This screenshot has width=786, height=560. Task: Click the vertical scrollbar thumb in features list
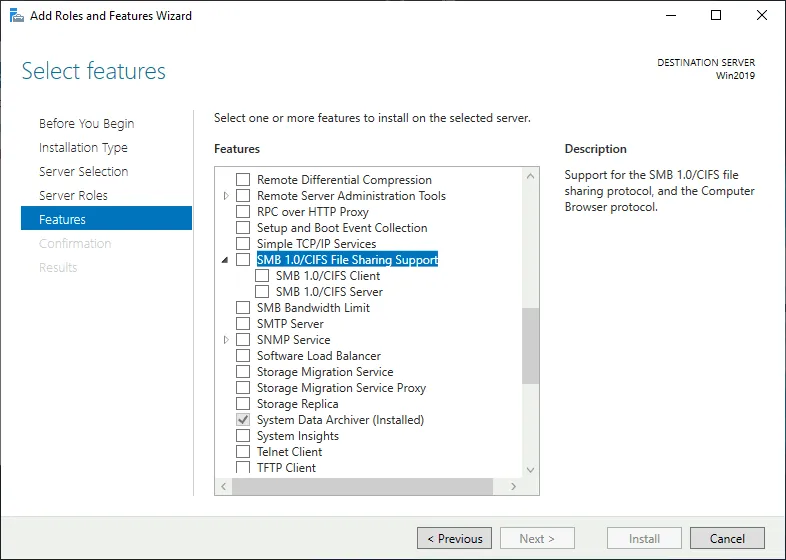pos(530,345)
